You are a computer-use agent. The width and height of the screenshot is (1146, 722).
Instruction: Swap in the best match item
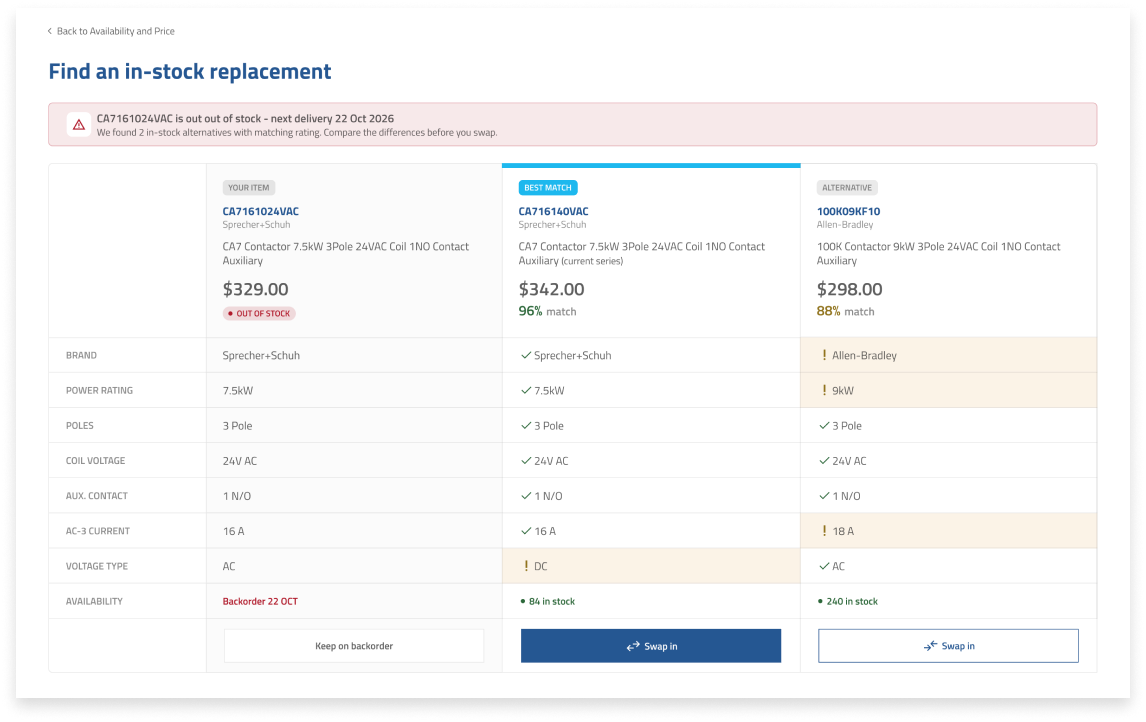(x=650, y=646)
